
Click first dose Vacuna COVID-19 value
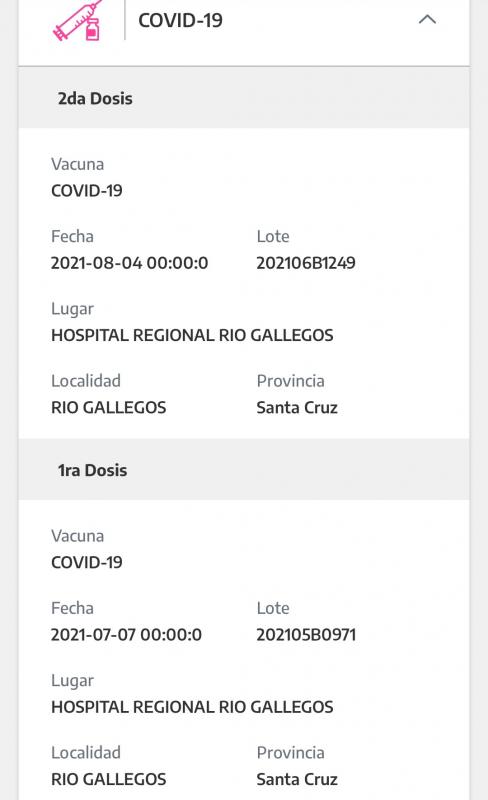tap(87, 562)
